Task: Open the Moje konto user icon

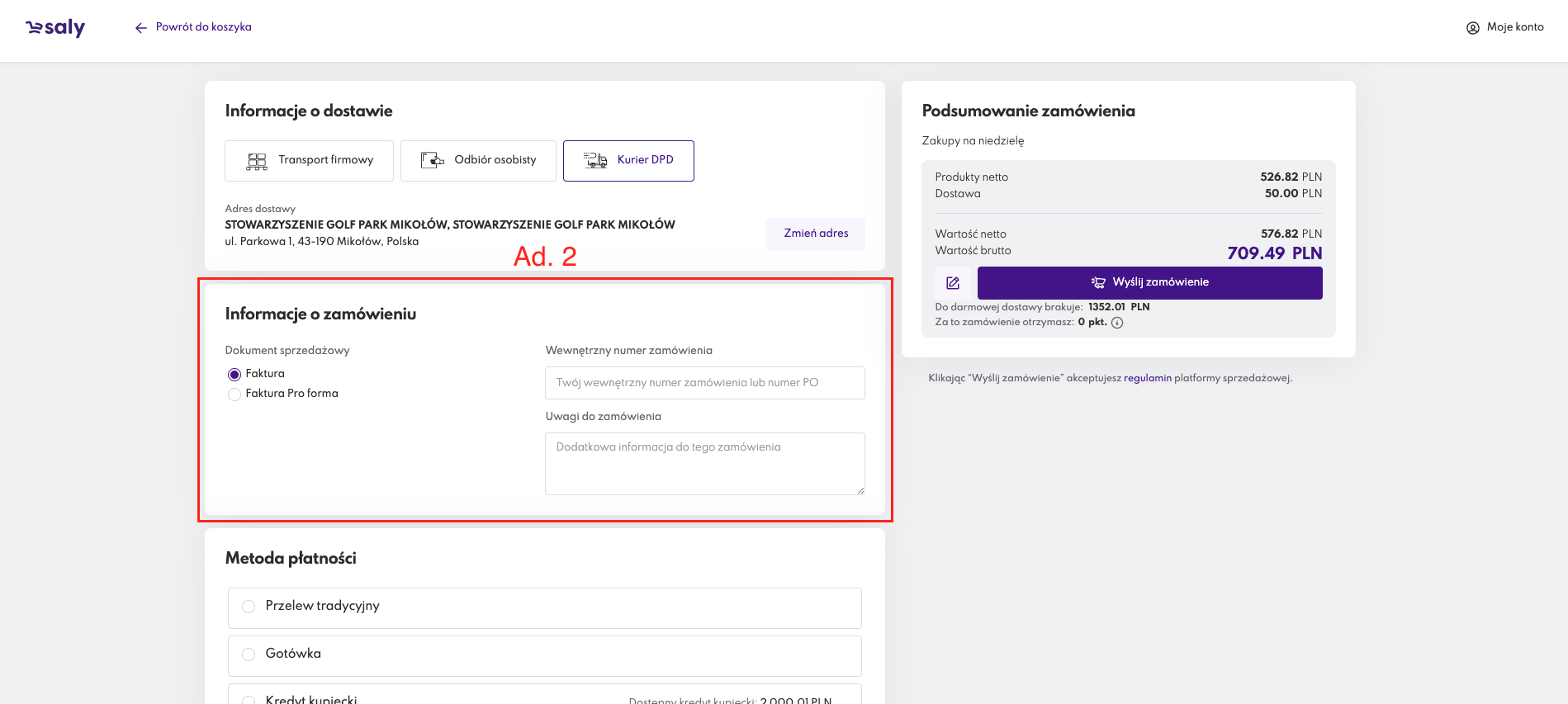Action: pyautogui.click(x=1472, y=28)
